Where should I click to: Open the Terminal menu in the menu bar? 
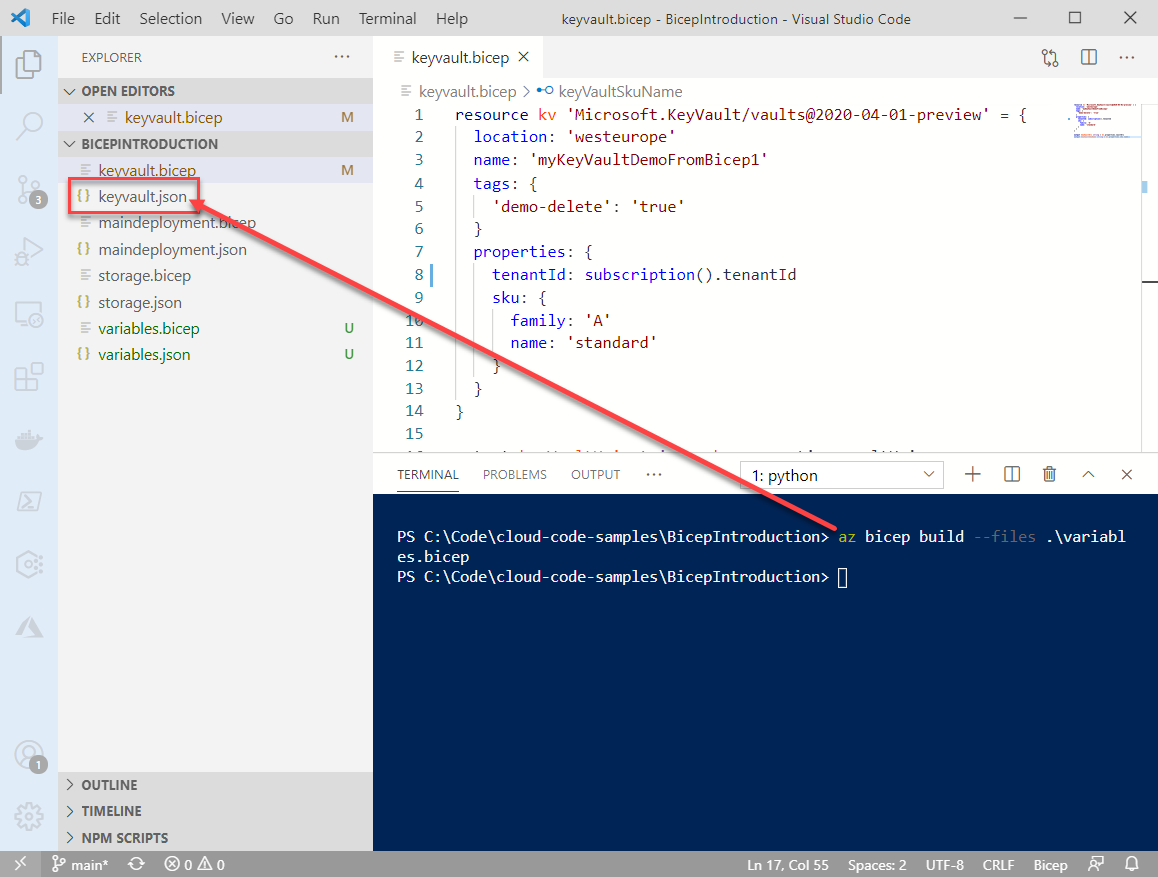tap(387, 18)
